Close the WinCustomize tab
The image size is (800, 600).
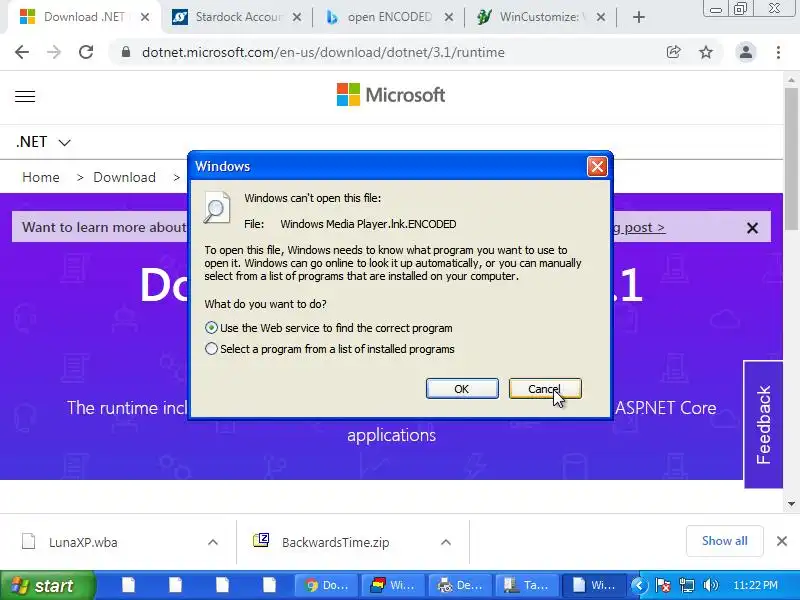pos(601,17)
